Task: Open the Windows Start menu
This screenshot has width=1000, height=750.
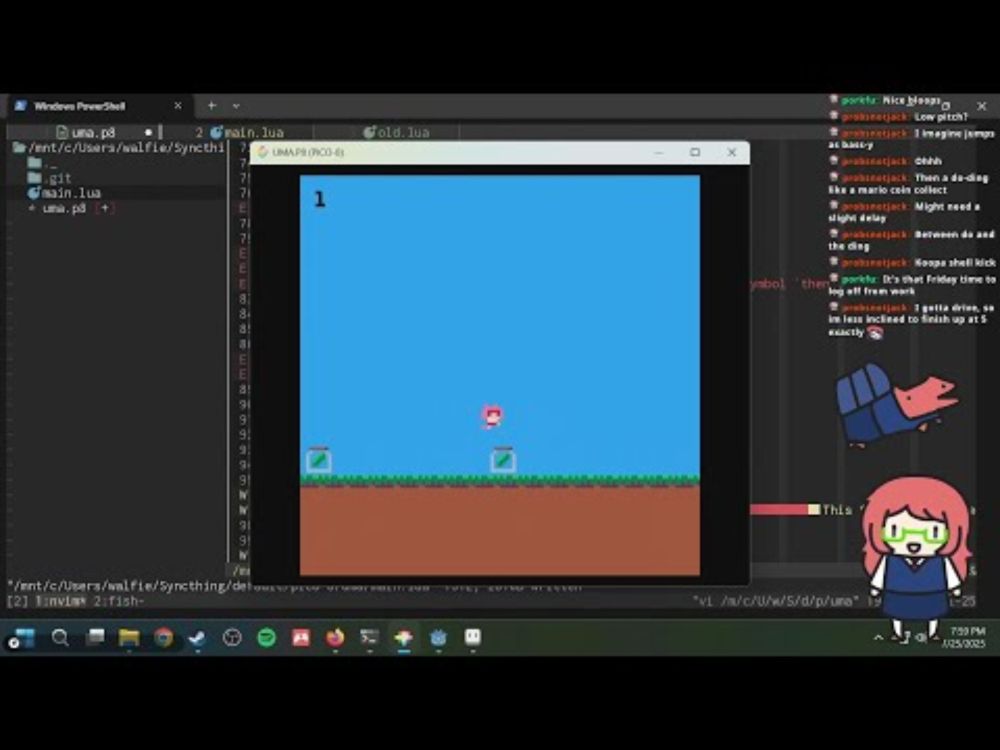Action: coord(24,637)
